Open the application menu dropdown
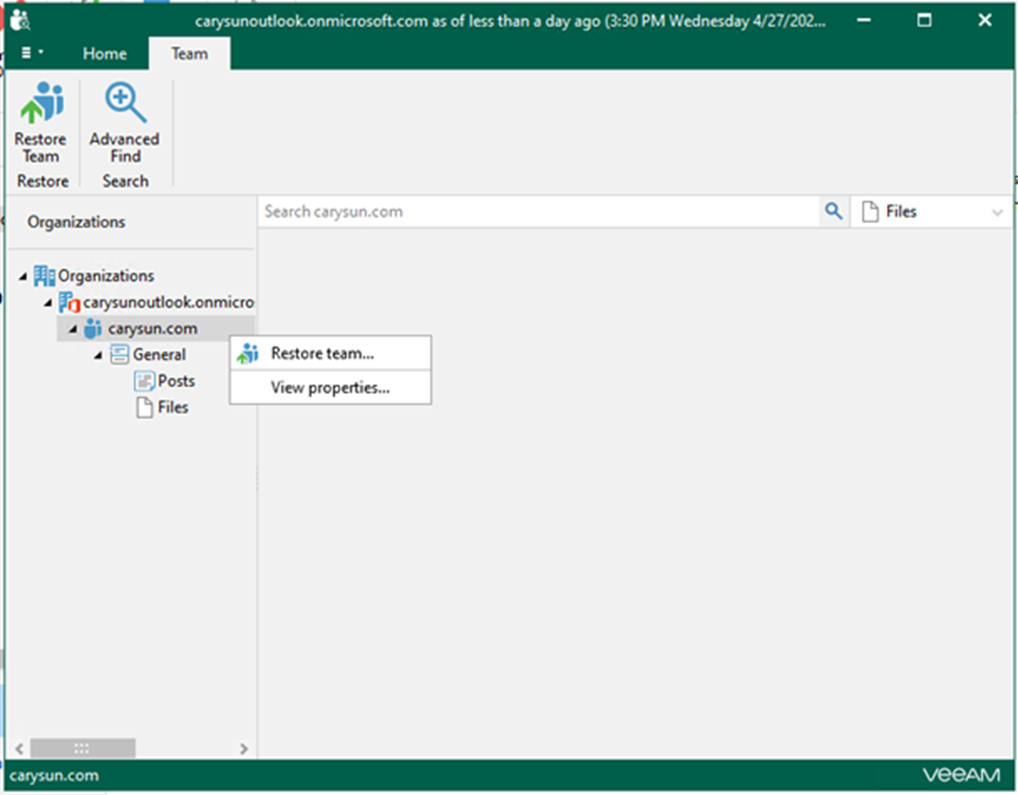 click(31, 53)
